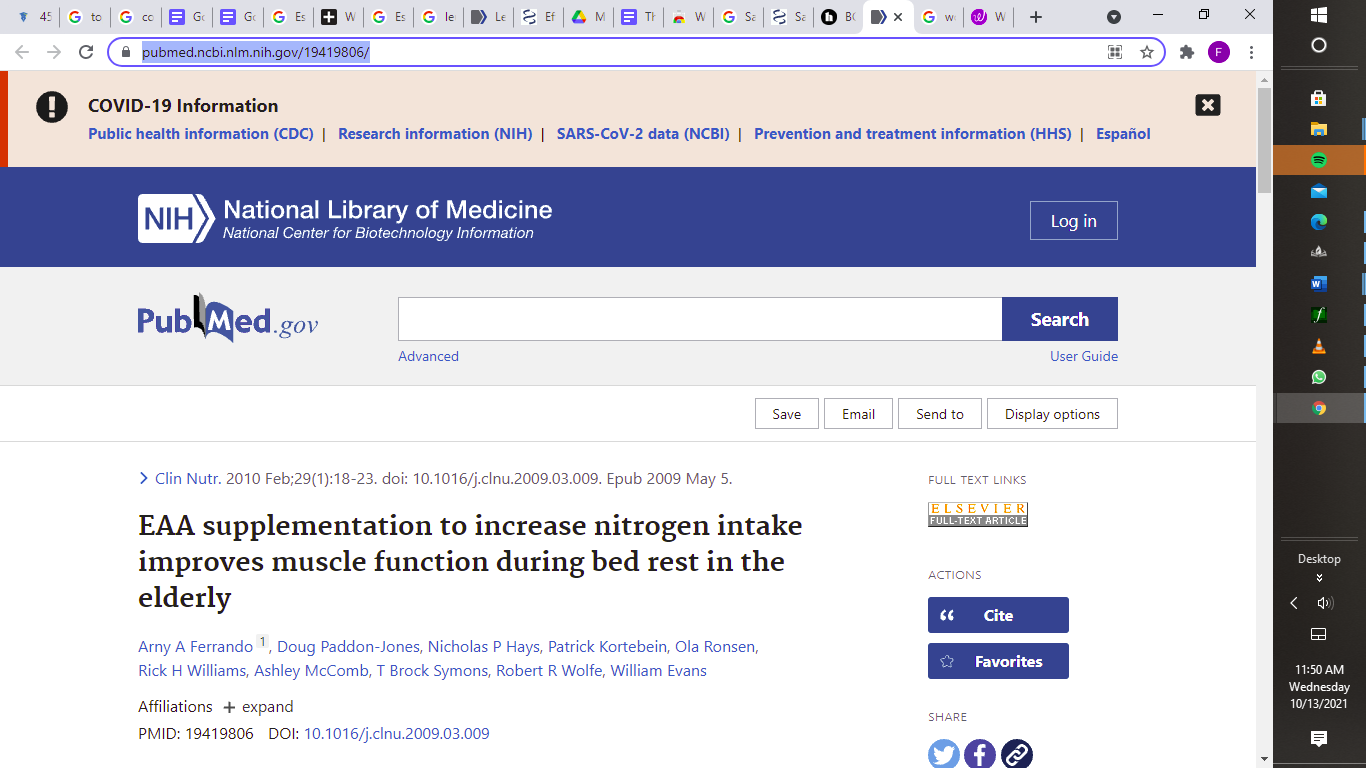The height and width of the screenshot is (768, 1366).
Task: Copy the article permalink icon
Action: coord(1016,753)
